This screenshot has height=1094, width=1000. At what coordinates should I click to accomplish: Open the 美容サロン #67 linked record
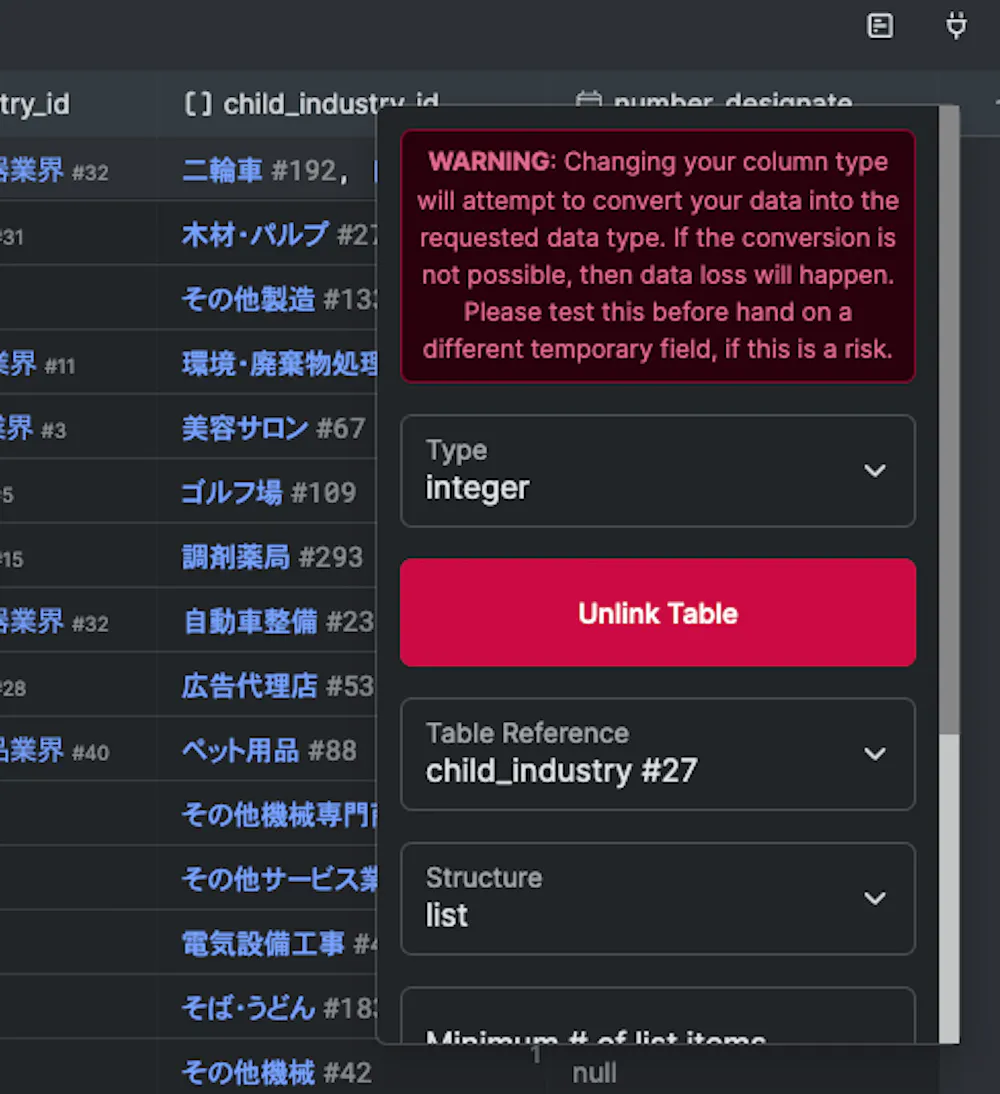point(273,428)
